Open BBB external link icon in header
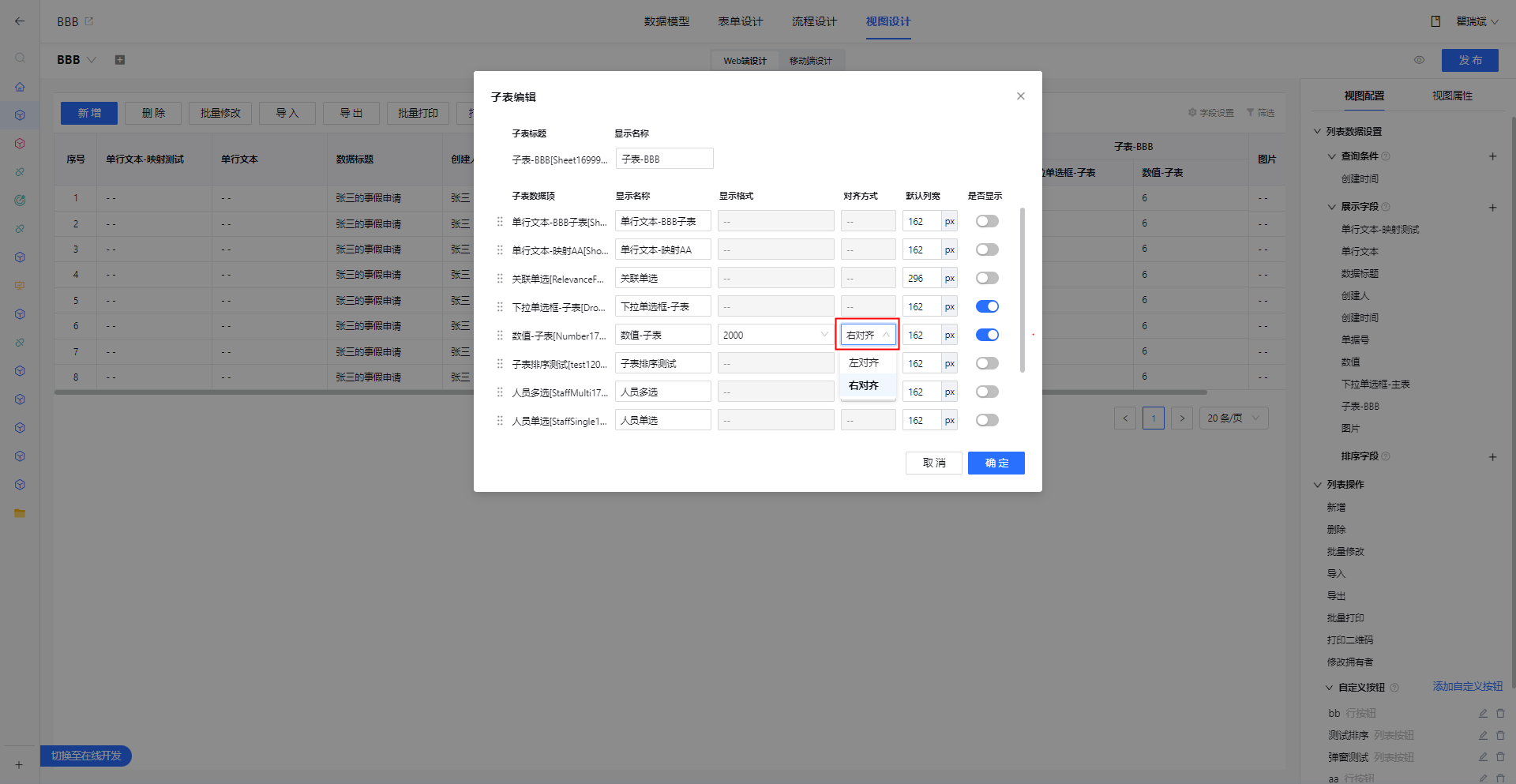The width and height of the screenshot is (1516, 784). pos(89,21)
